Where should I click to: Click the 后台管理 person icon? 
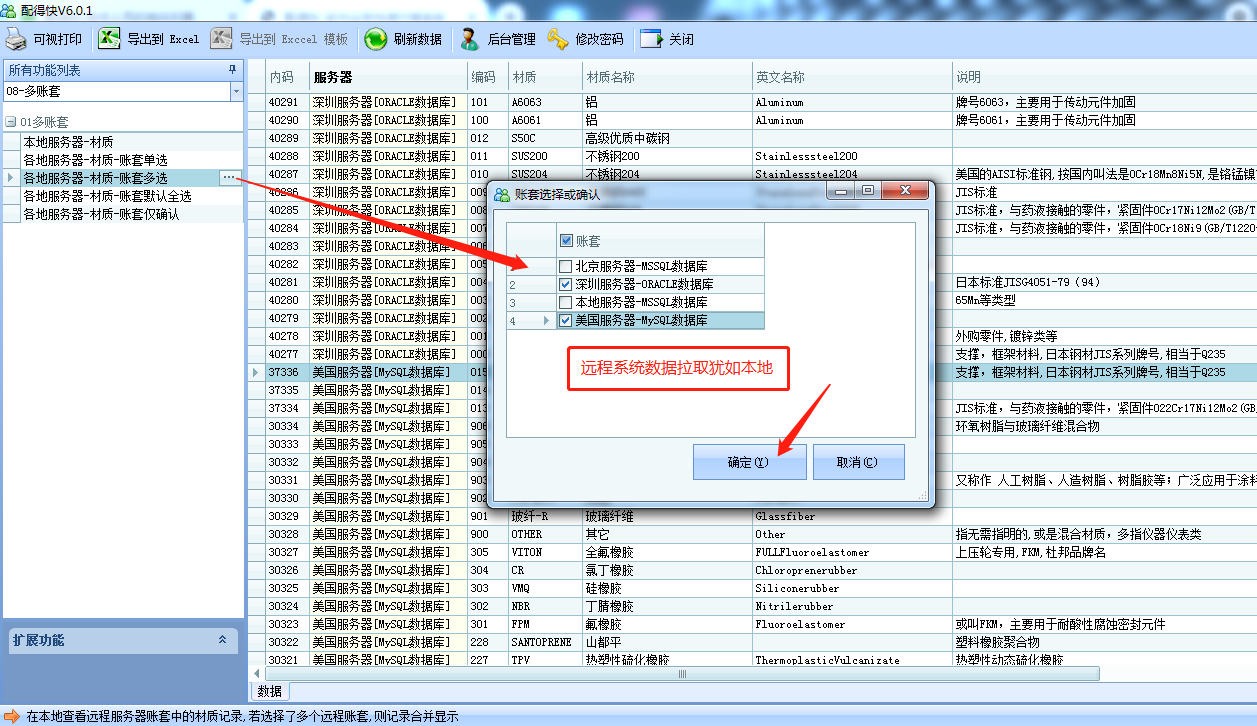pyautogui.click(x=469, y=39)
